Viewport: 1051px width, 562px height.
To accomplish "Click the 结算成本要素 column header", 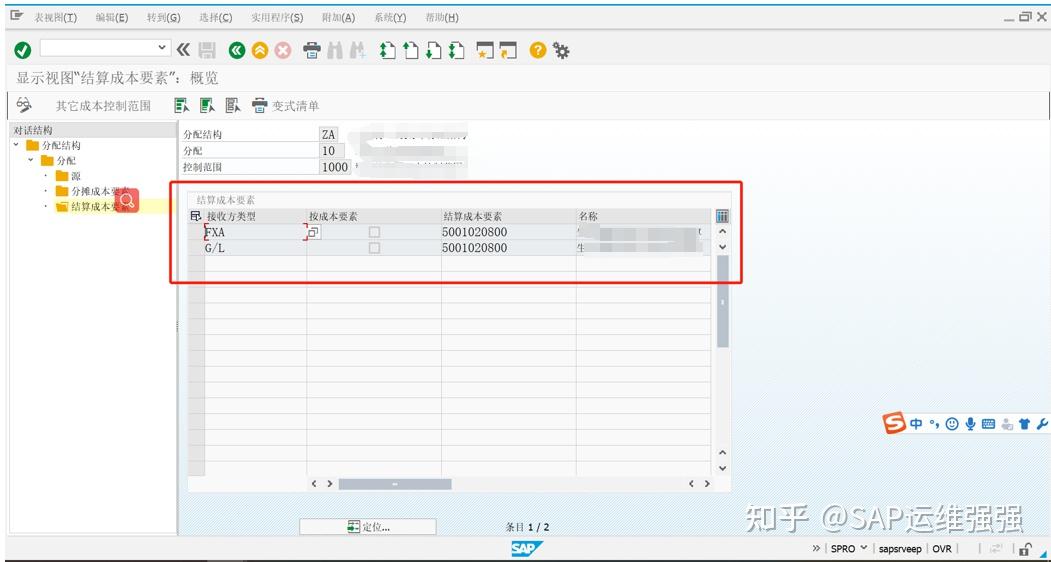I will [508, 216].
